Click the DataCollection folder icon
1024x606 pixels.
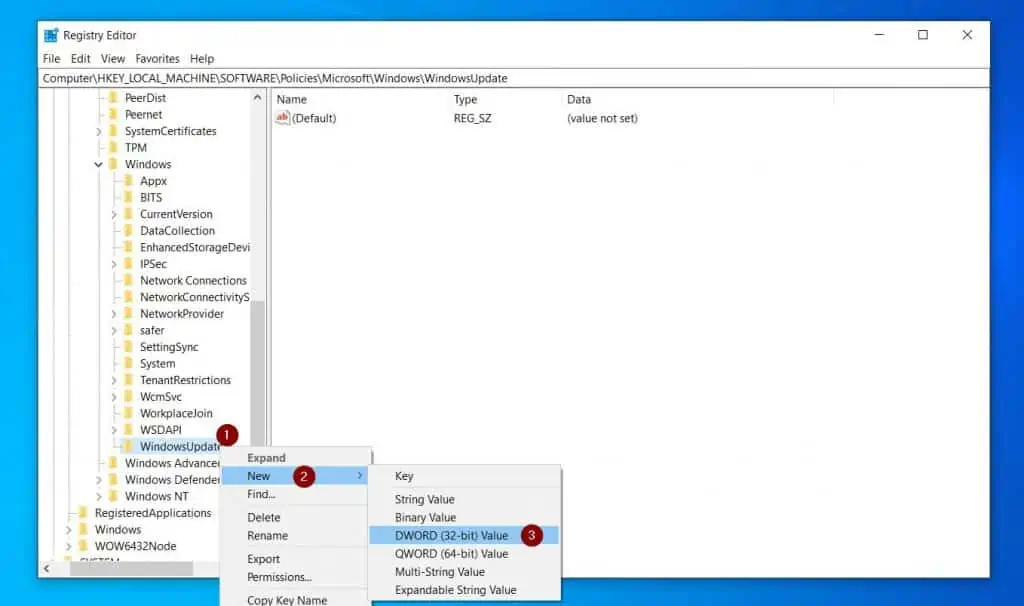pos(128,231)
